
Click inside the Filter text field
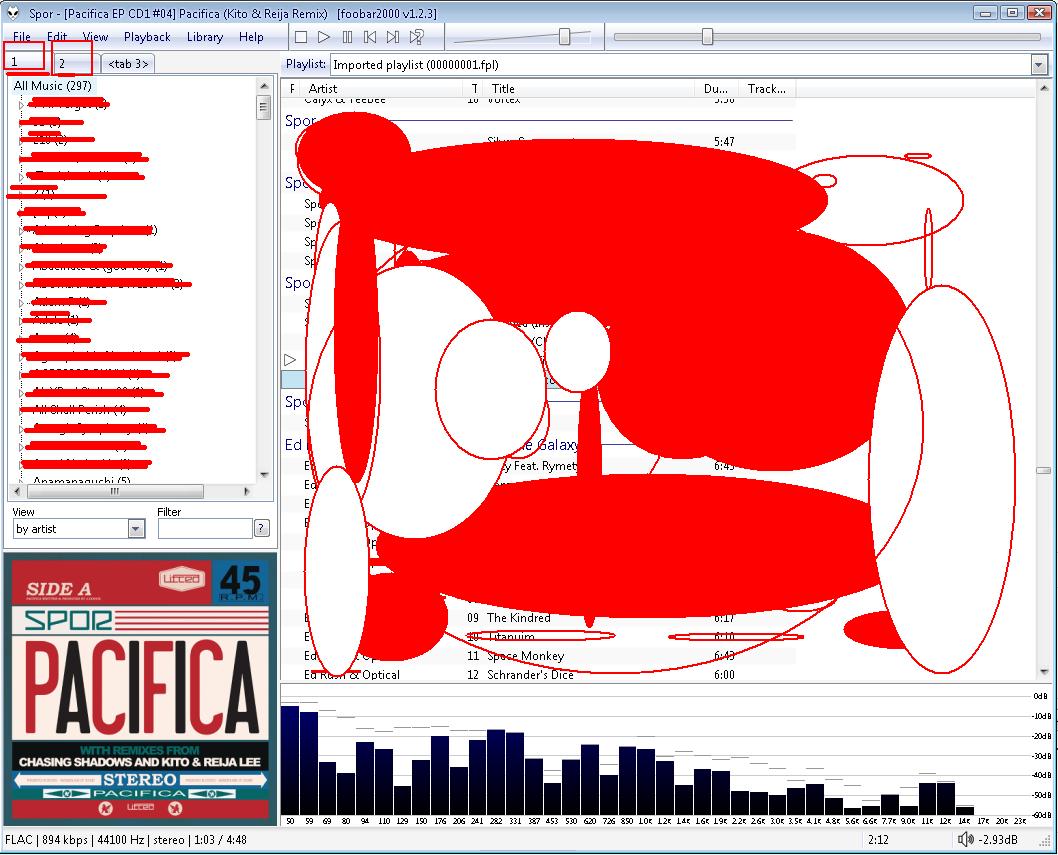(204, 528)
